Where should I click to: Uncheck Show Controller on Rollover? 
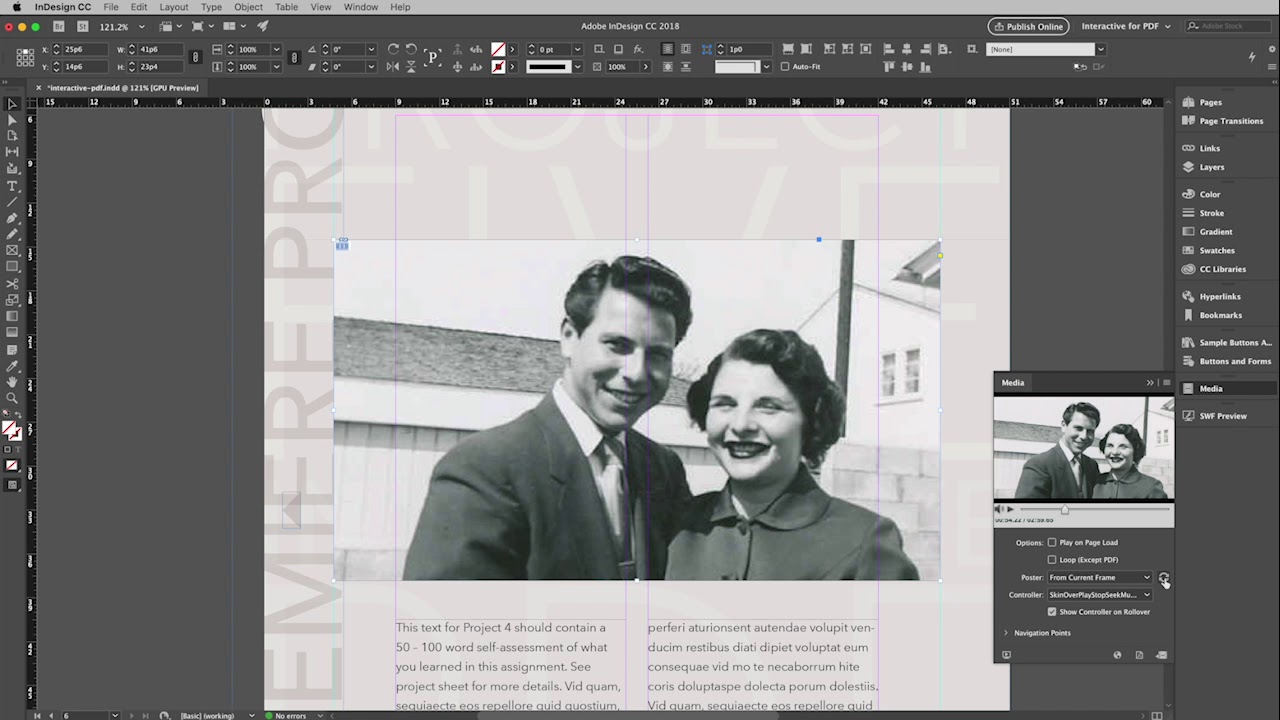[x=1052, y=612]
